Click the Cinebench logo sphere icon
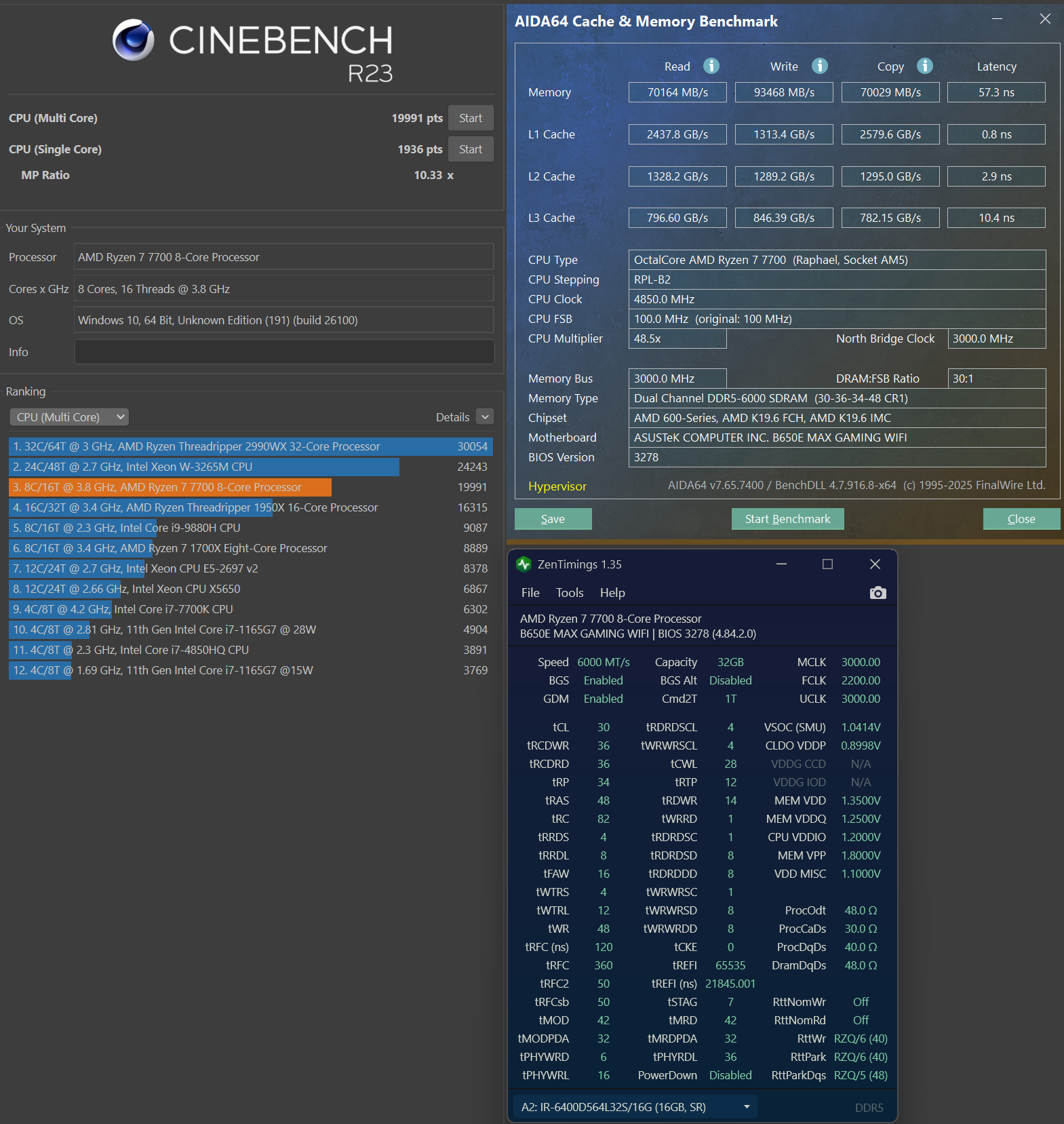This screenshot has width=1064, height=1124. [x=133, y=39]
